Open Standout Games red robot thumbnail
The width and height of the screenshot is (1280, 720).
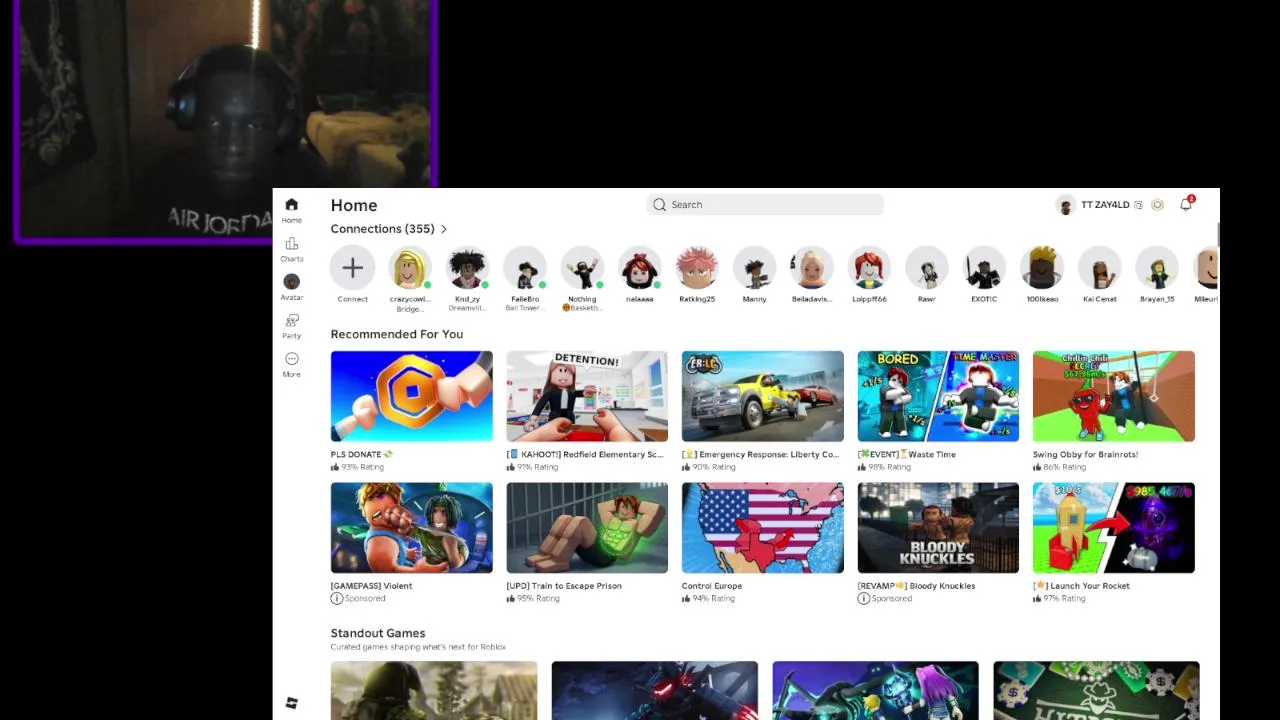click(655, 690)
